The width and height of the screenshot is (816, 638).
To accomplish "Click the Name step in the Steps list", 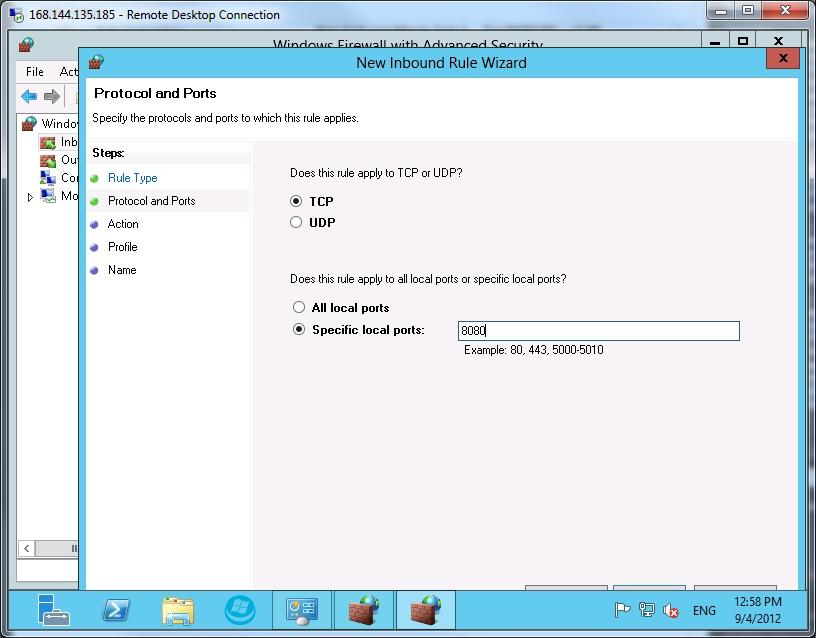I will [x=122, y=270].
